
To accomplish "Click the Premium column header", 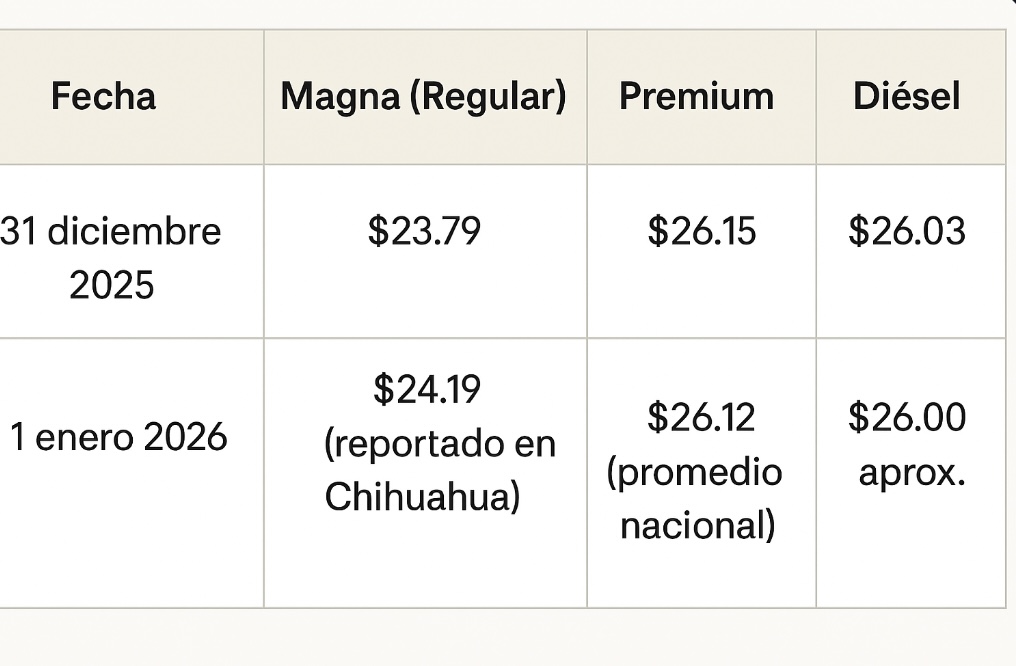I will (x=696, y=97).
